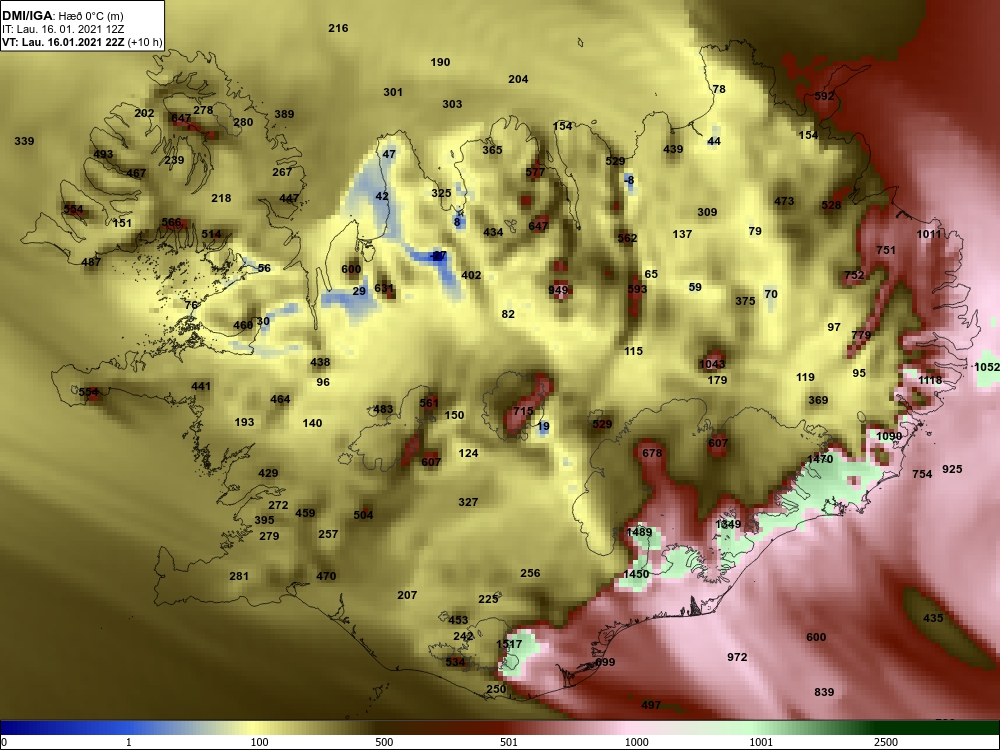Select the 389 value in the Westfjords area
This screenshot has height=750, width=1000.
click(284, 114)
